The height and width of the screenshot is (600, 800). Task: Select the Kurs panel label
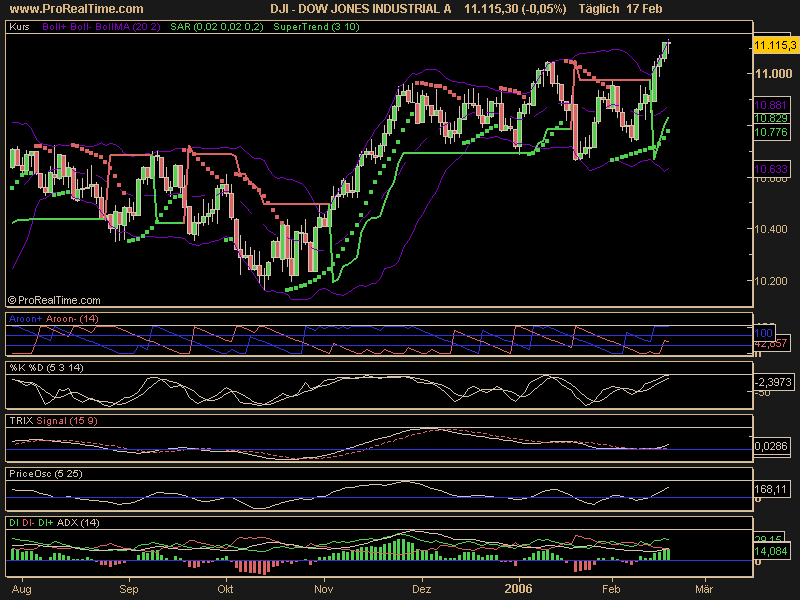(x=19, y=27)
